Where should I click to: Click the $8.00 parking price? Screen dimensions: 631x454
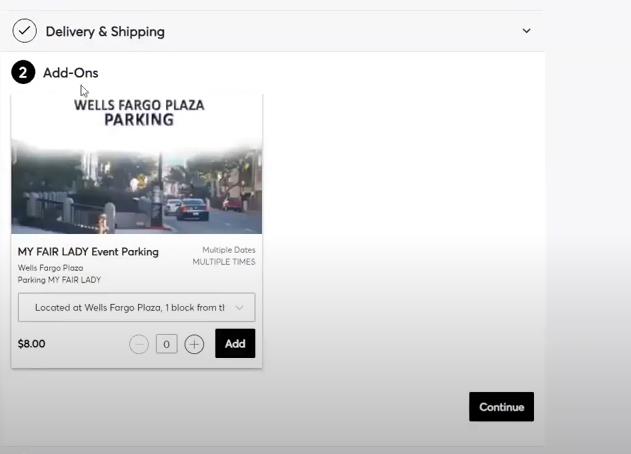pos(32,344)
